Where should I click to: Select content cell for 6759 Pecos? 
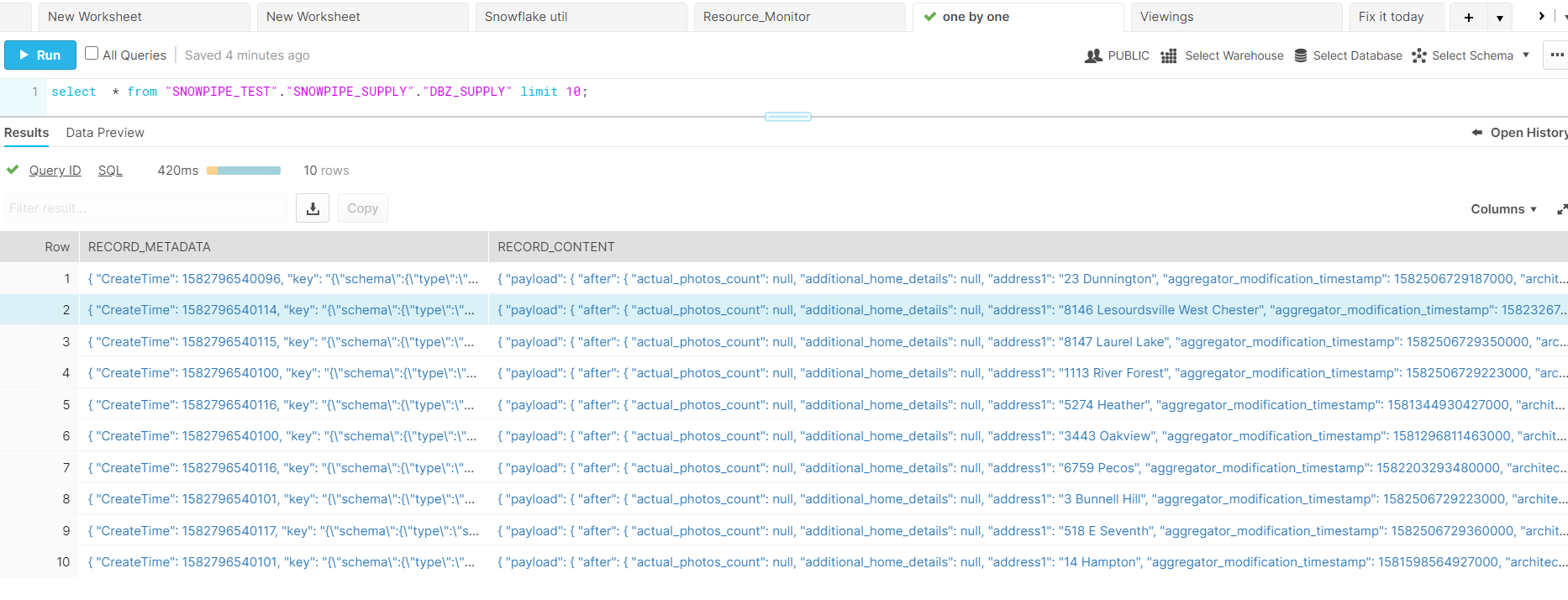tap(1029, 468)
